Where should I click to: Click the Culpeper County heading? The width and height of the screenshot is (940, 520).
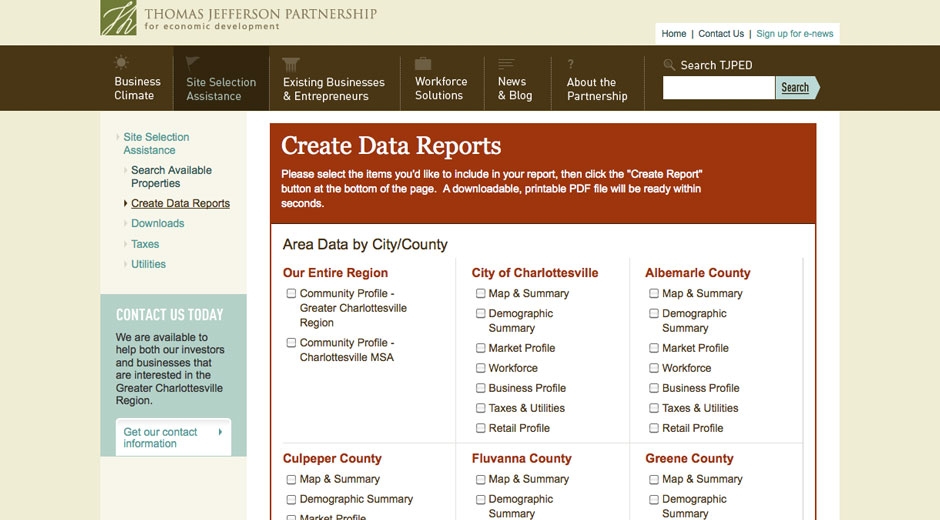coord(332,459)
